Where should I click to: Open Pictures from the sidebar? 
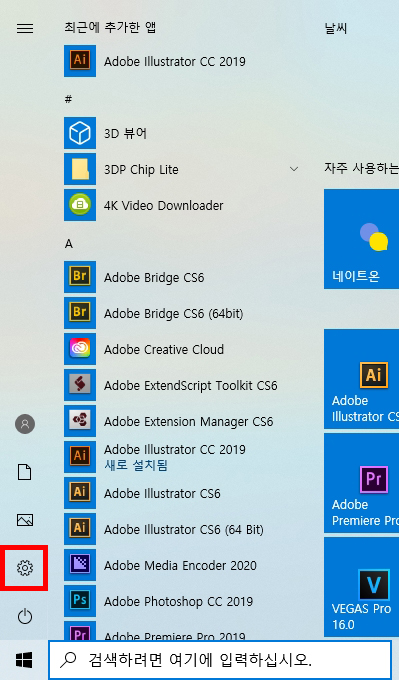[x=25, y=520]
